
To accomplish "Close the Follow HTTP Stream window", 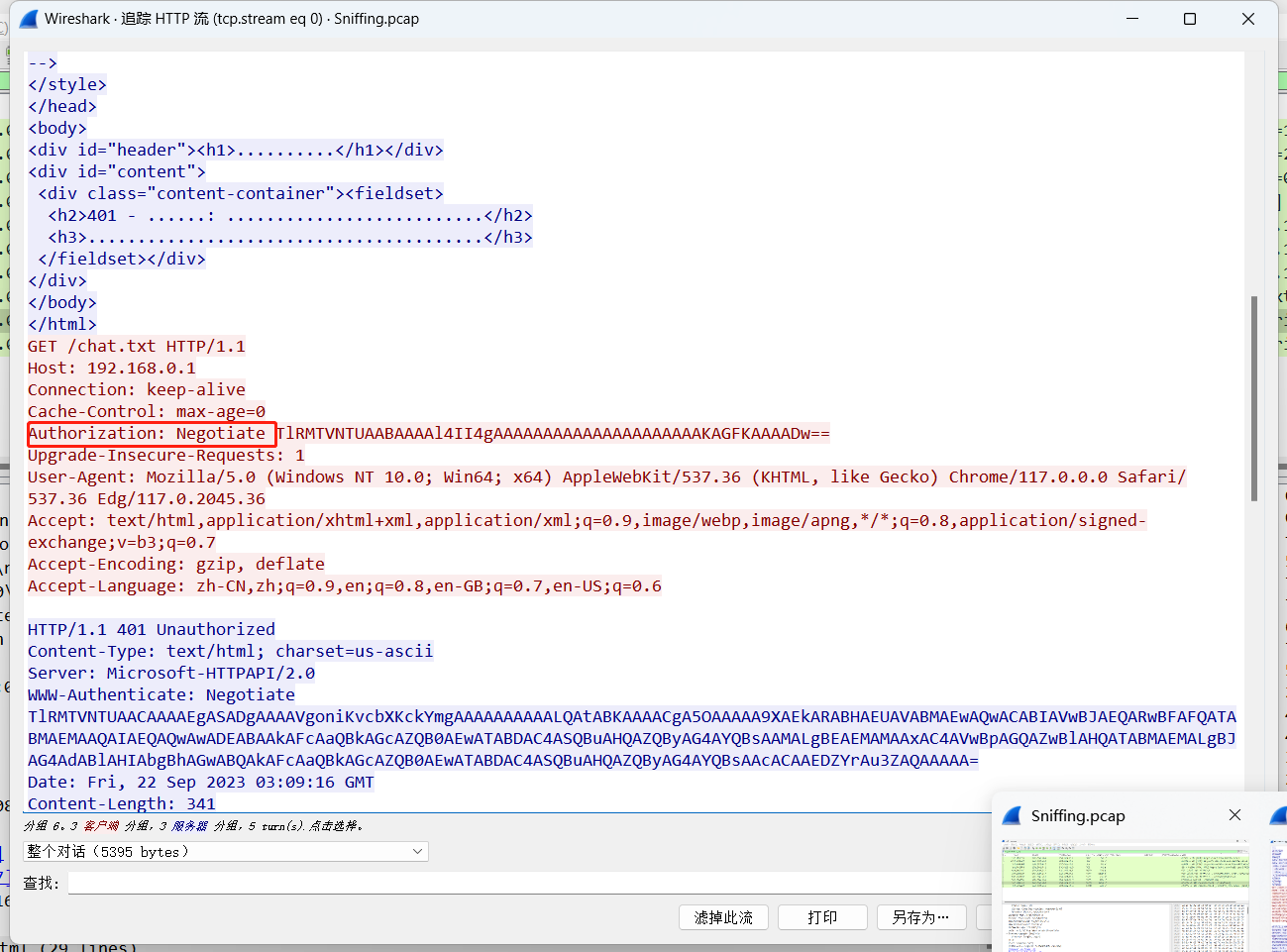I will 1248,19.
